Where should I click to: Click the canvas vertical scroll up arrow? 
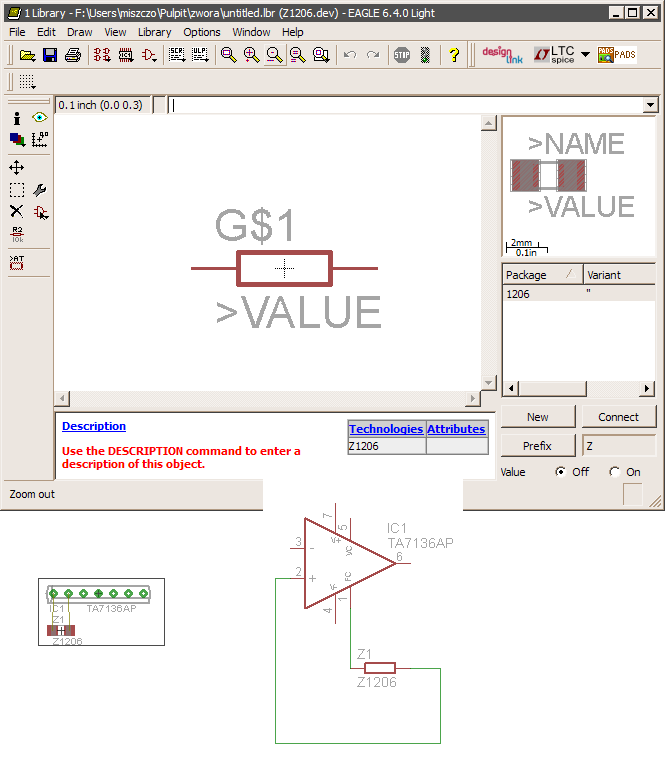(x=488, y=124)
